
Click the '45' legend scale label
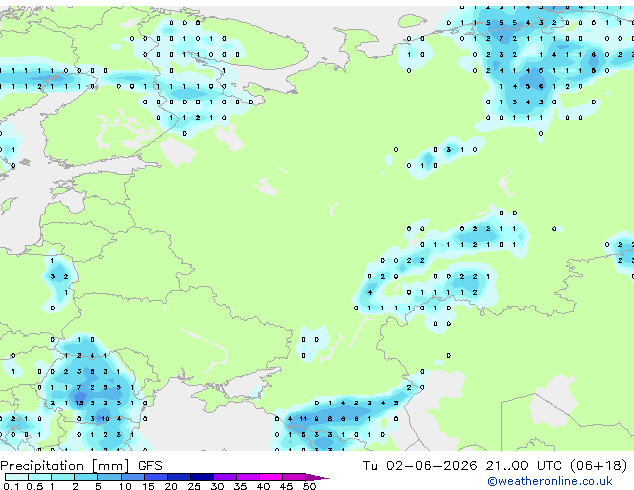pyautogui.click(x=286, y=486)
